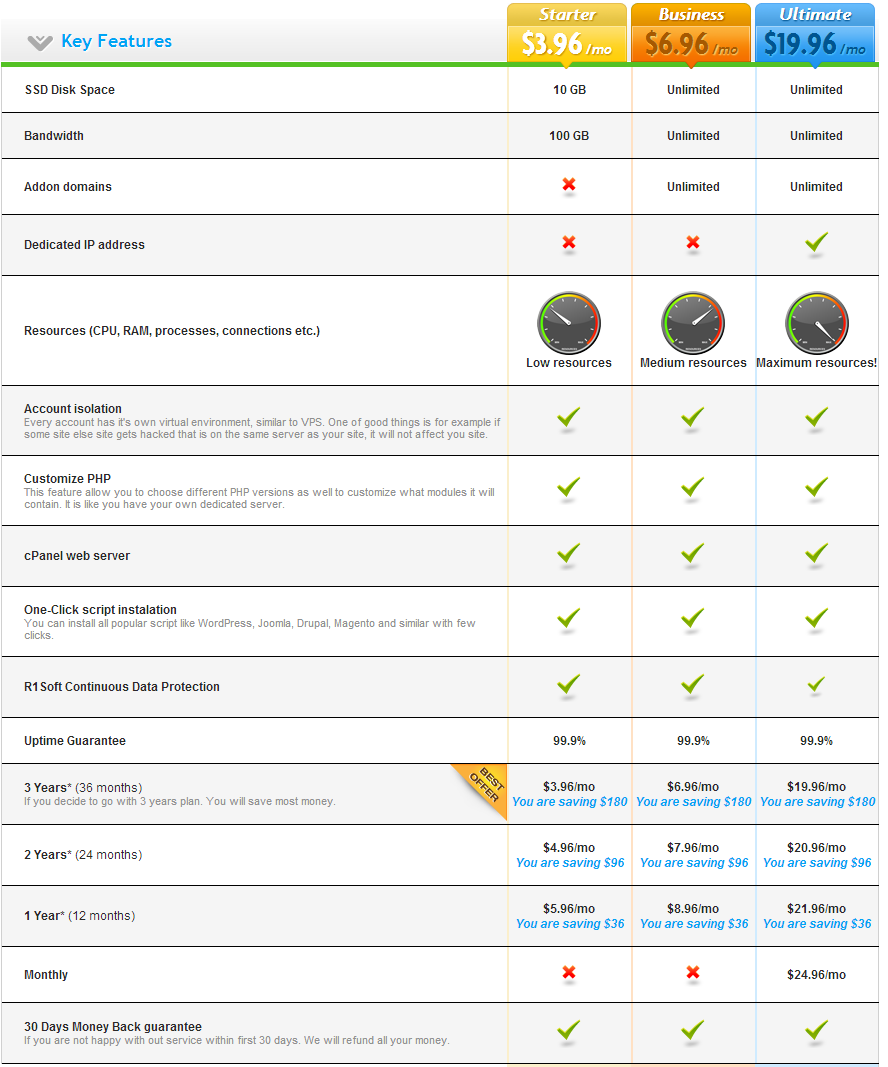The width and height of the screenshot is (888, 1067).
Task: Click Starter 3 Years saving $180 link
Action: pyautogui.click(x=570, y=802)
